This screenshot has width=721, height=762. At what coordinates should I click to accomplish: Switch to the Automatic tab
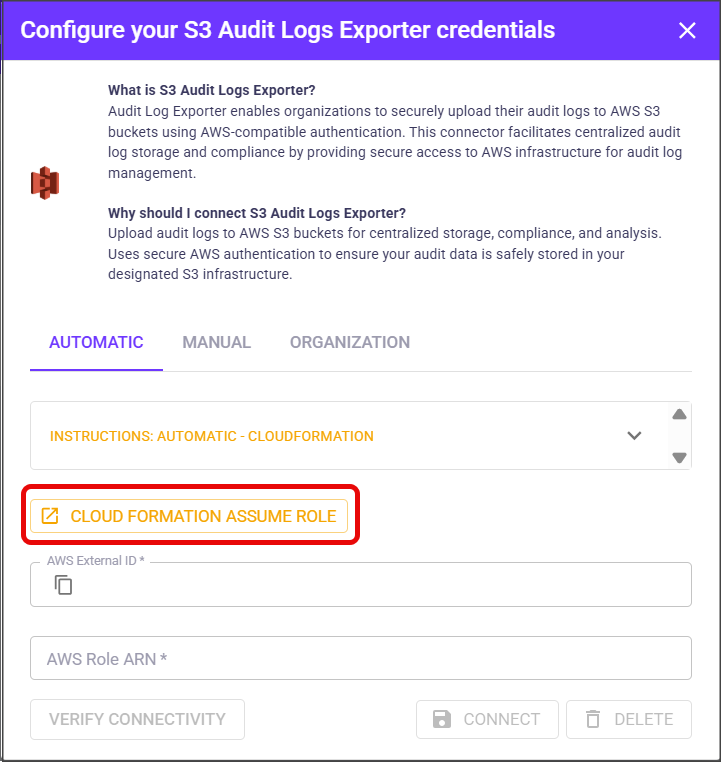click(96, 342)
